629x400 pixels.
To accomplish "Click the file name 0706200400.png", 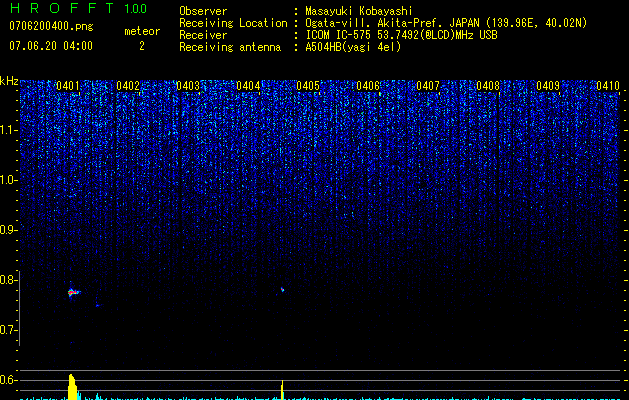I will (x=51, y=26).
